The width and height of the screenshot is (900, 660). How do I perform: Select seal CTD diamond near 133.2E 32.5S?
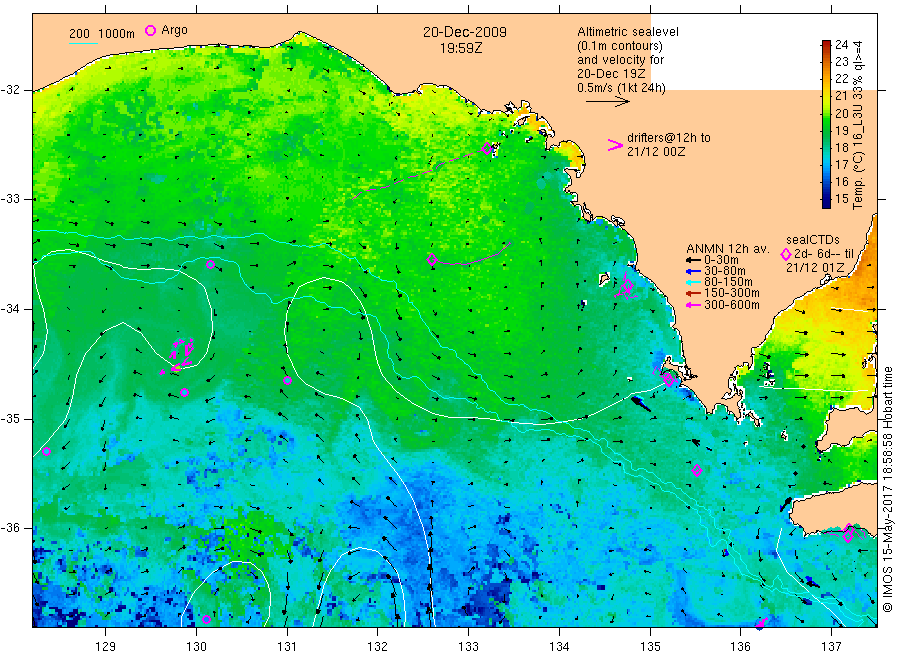(487, 148)
